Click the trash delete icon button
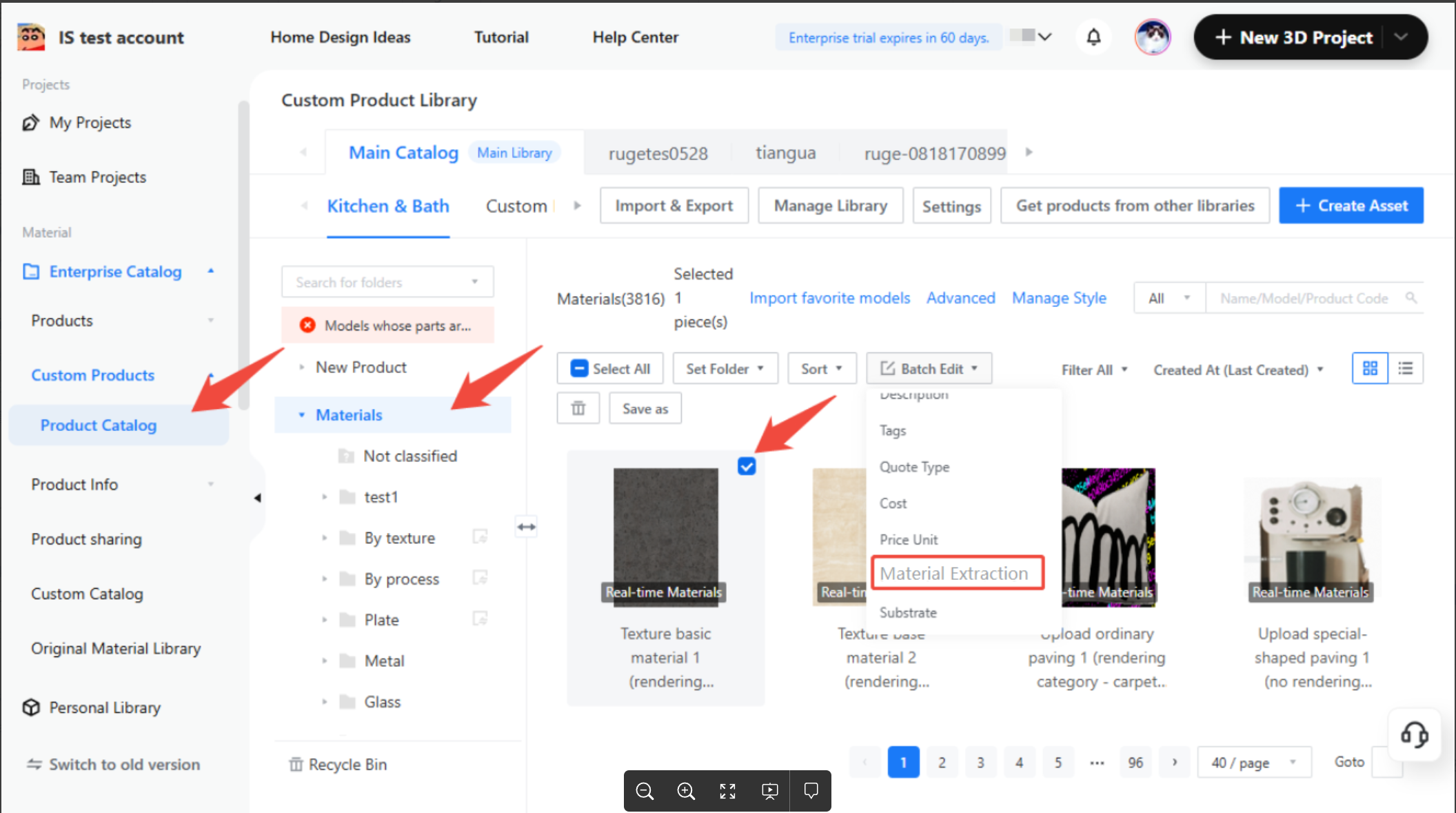This screenshot has height=813, width=1456. tap(578, 408)
